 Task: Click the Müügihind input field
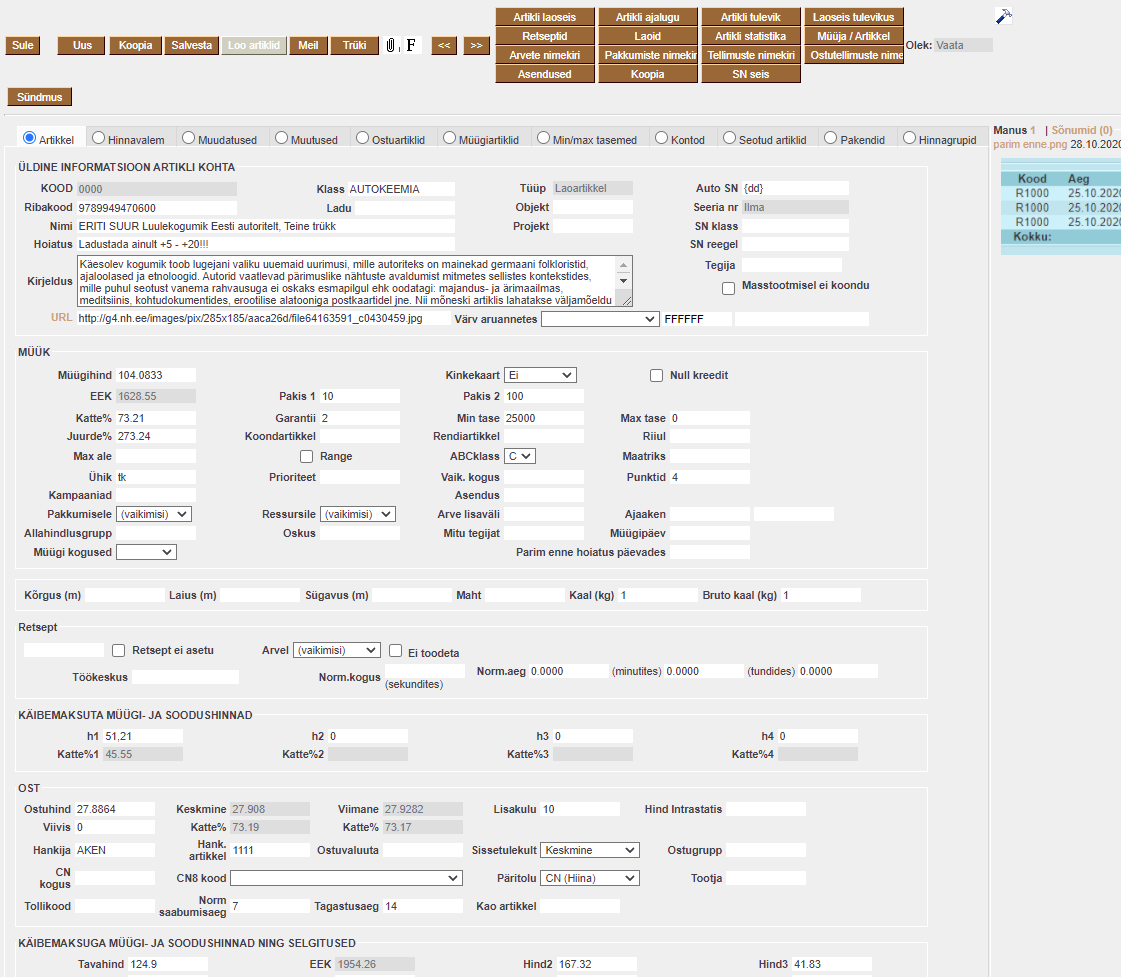[156, 375]
